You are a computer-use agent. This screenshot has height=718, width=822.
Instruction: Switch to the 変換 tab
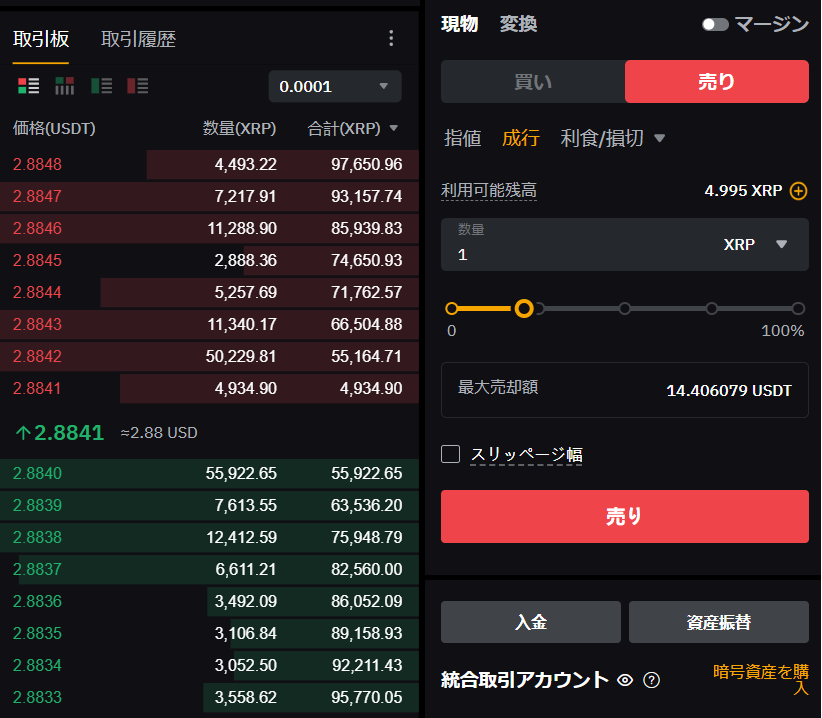pyautogui.click(x=518, y=24)
